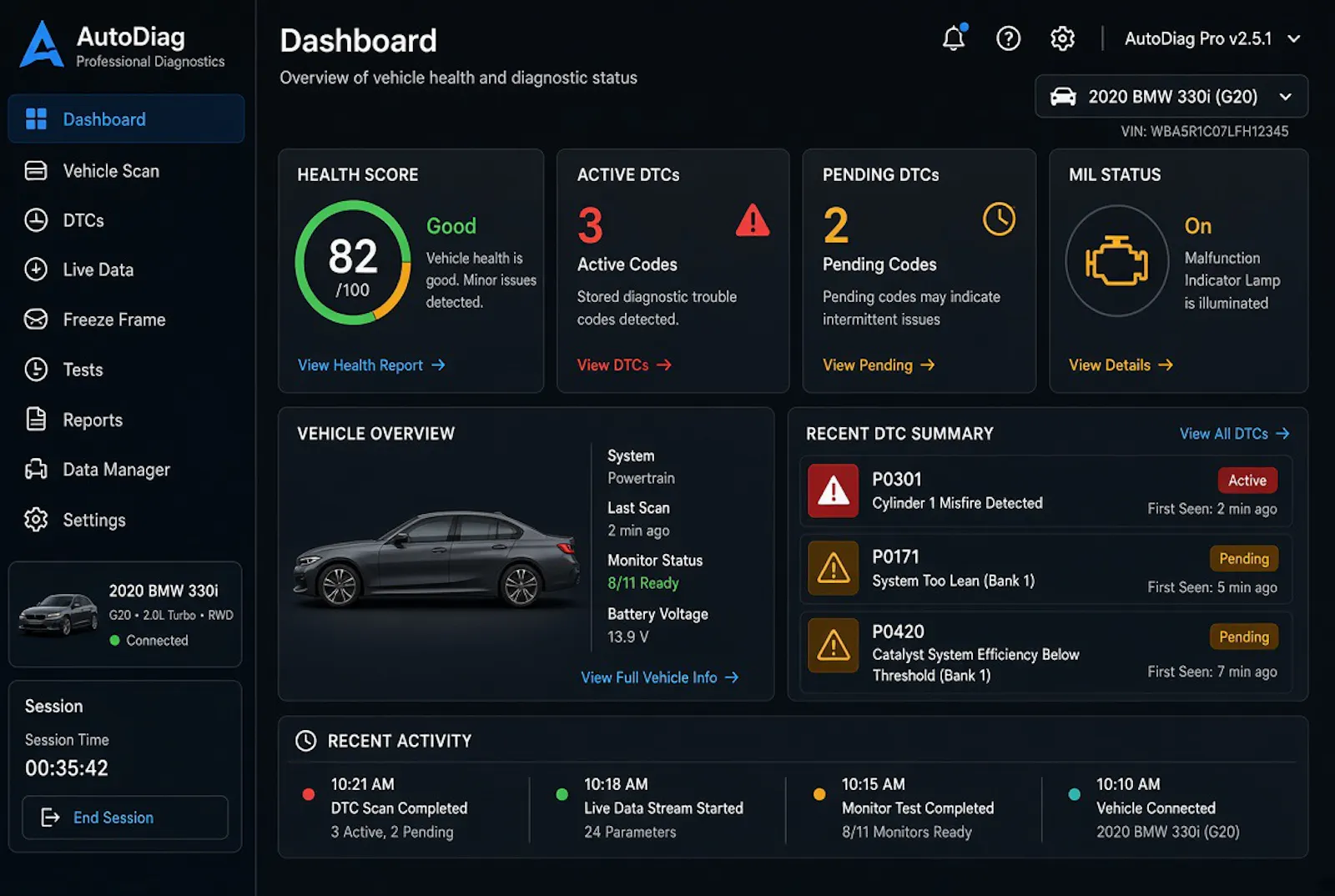
Task: Click the End Session exit icon
Action: (x=50, y=818)
